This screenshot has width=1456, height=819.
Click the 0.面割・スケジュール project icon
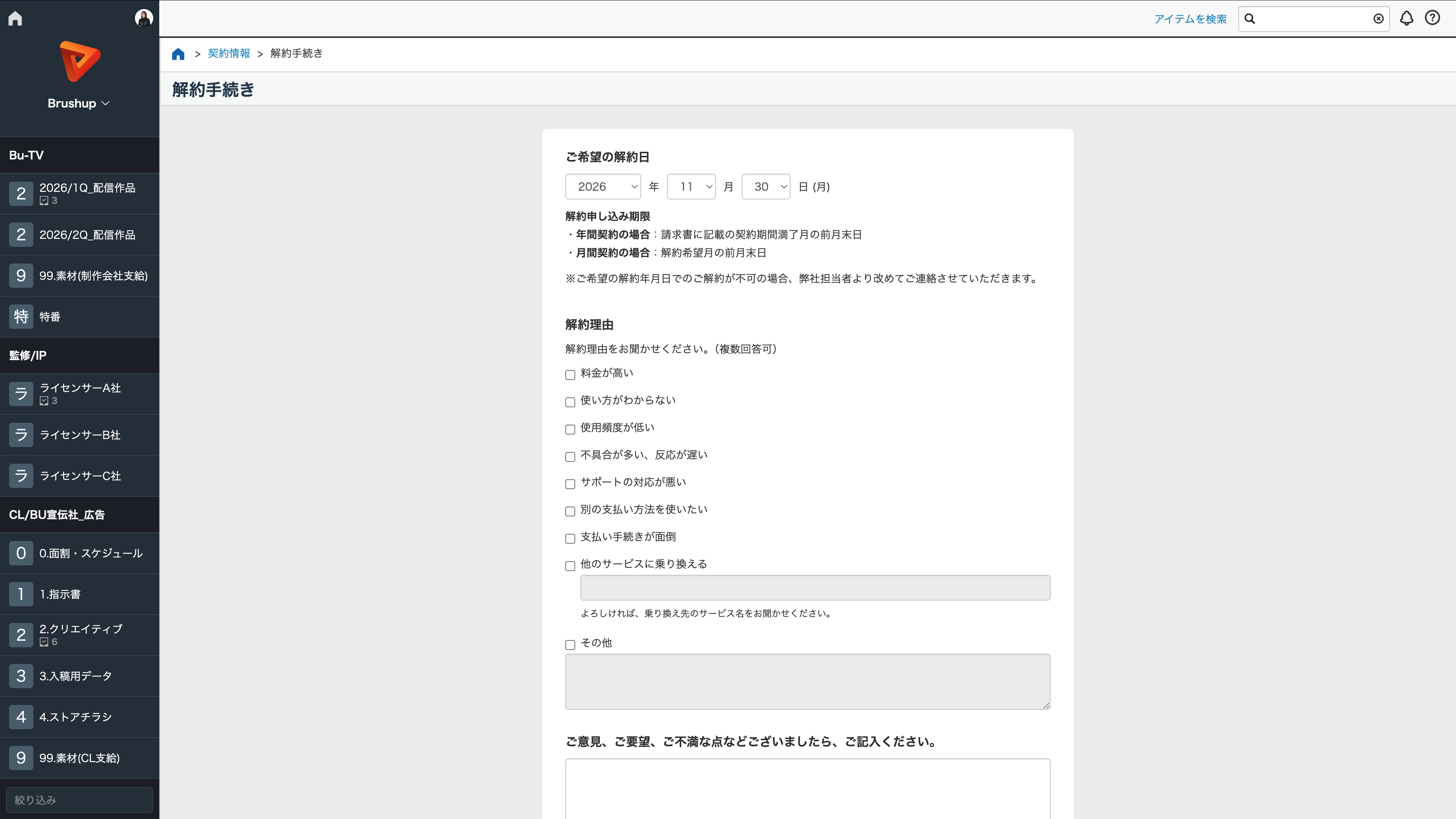click(21, 553)
